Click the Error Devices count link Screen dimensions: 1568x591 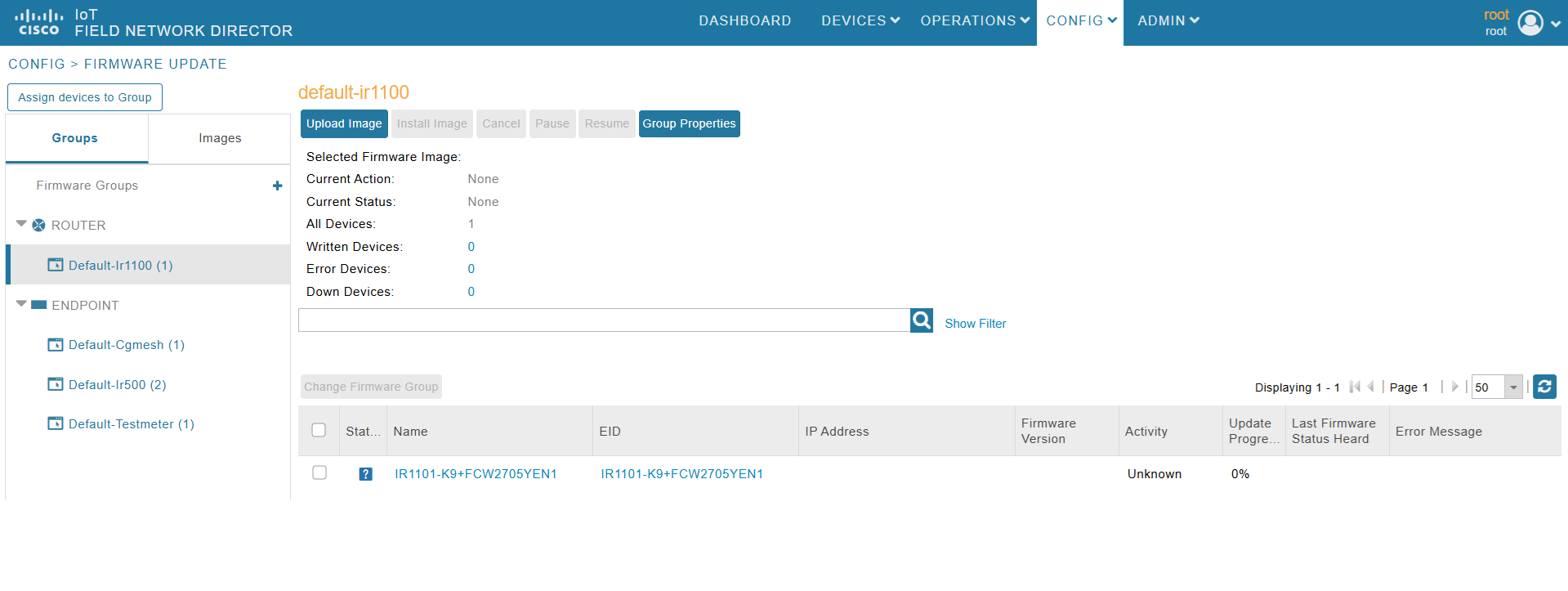[471, 269]
